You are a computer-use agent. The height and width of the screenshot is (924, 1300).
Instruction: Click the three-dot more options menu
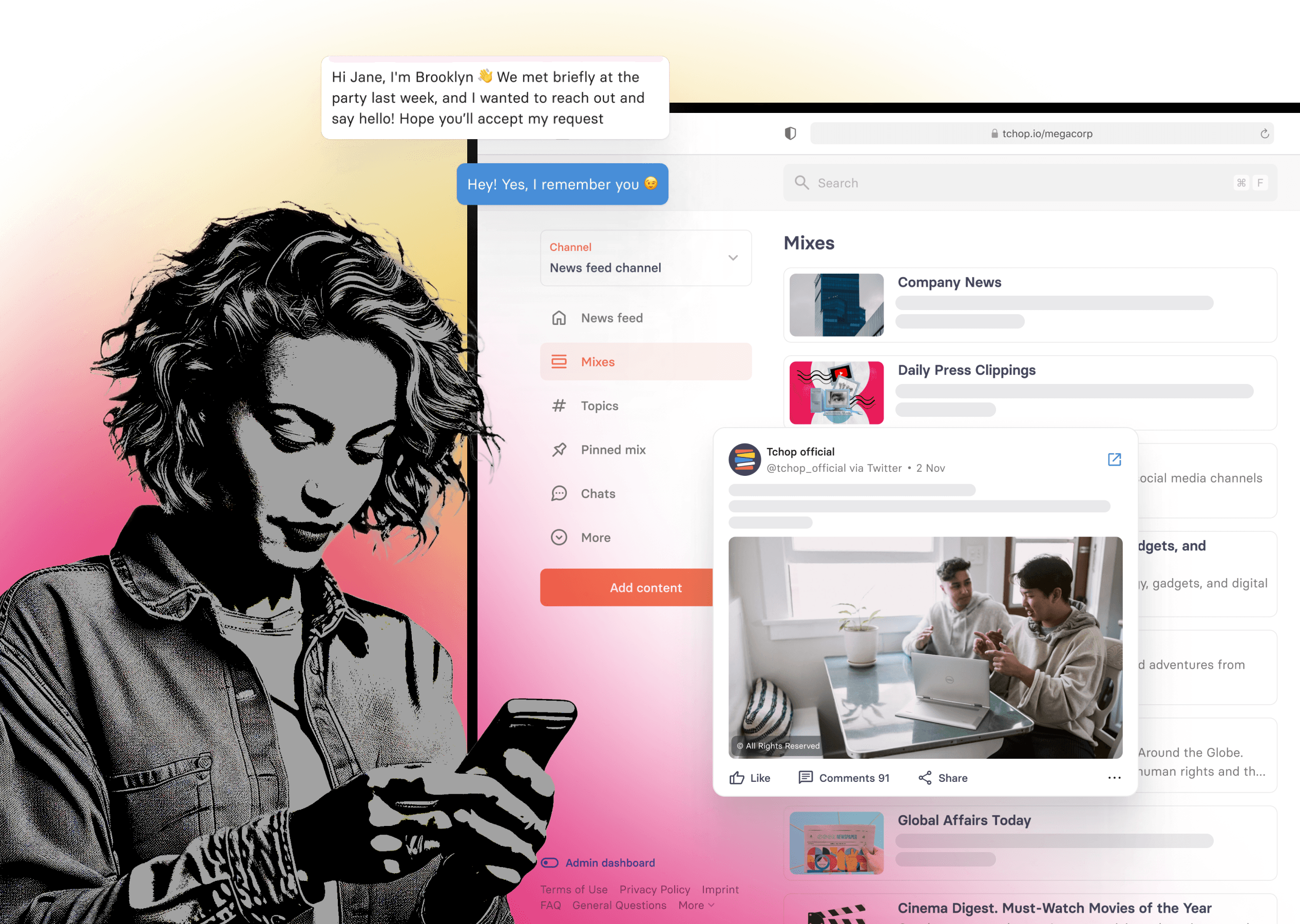(x=1114, y=777)
